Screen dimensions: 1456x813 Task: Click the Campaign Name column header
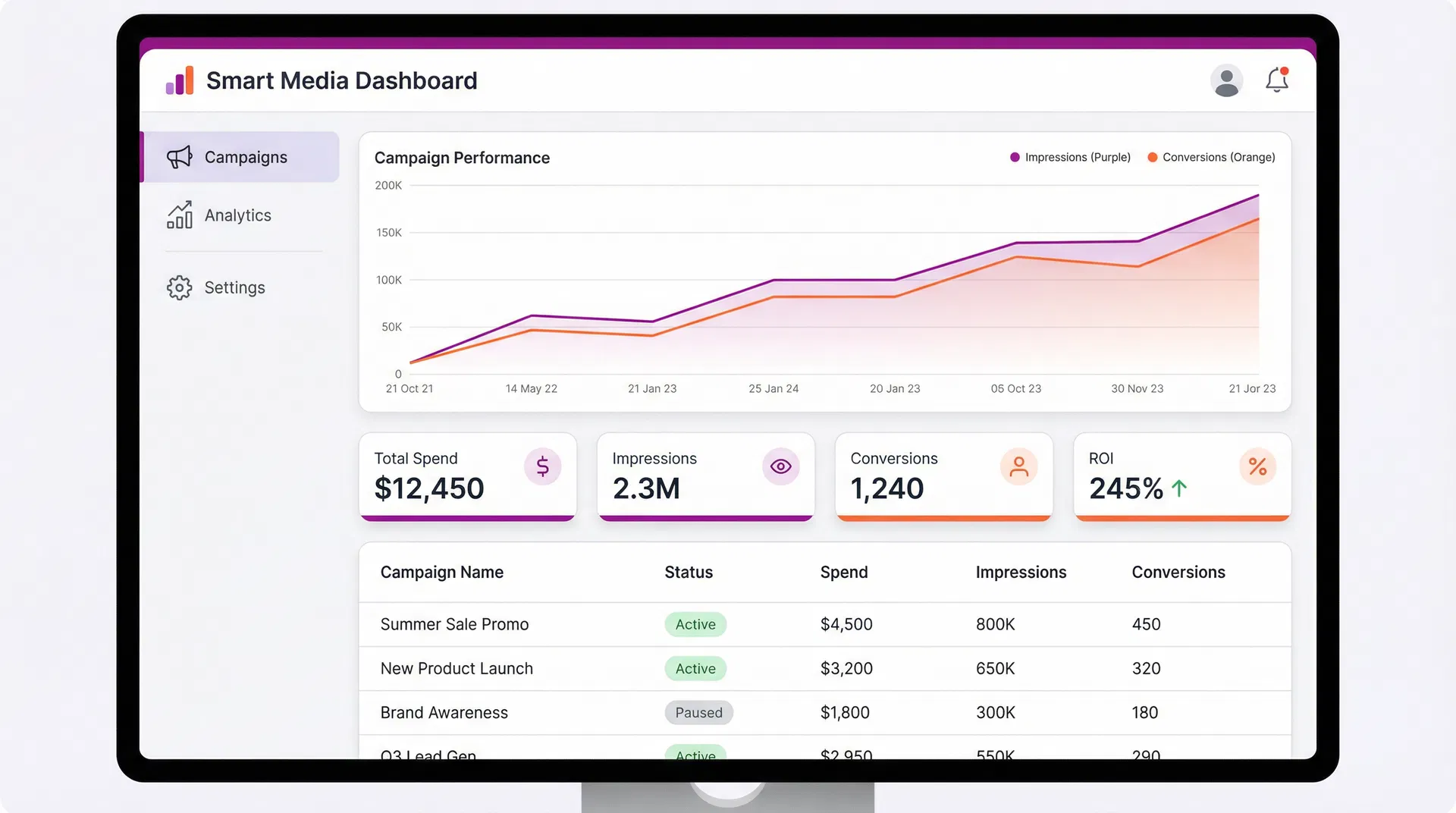pos(442,572)
